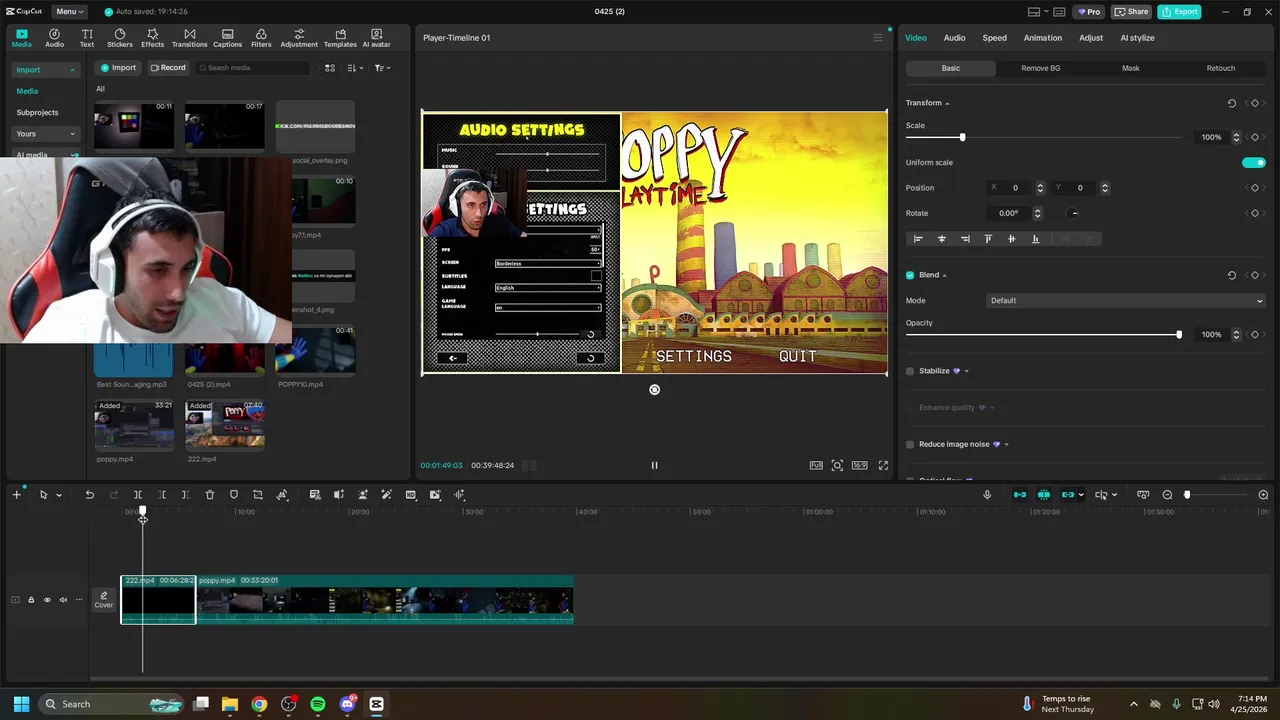Click the record voiceover microphone icon
The height and width of the screenshot is (720, 1280).
(x=987, y=495)
